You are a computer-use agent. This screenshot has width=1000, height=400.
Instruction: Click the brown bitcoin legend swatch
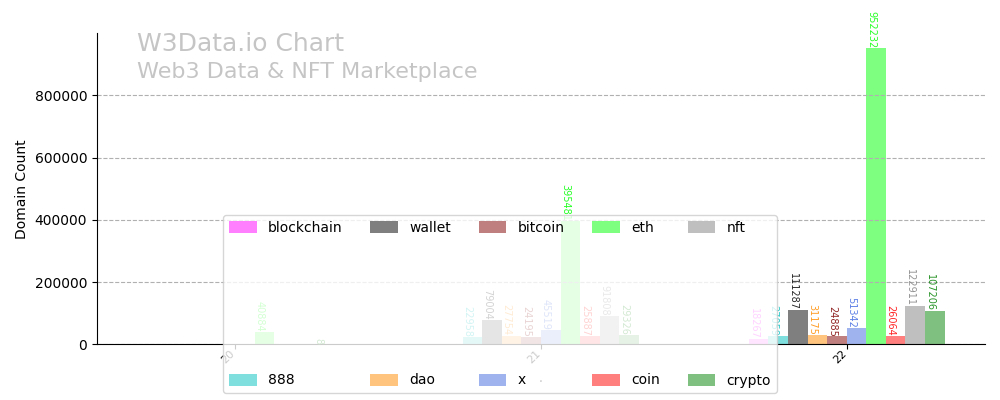pyautogui.click(x=492, y=228)
